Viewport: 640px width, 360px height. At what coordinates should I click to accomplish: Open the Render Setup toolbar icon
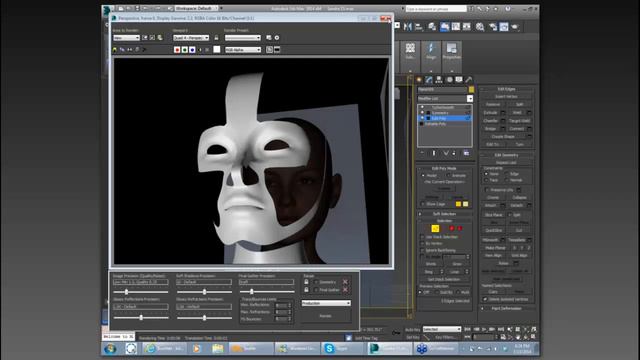click(493, 27)
